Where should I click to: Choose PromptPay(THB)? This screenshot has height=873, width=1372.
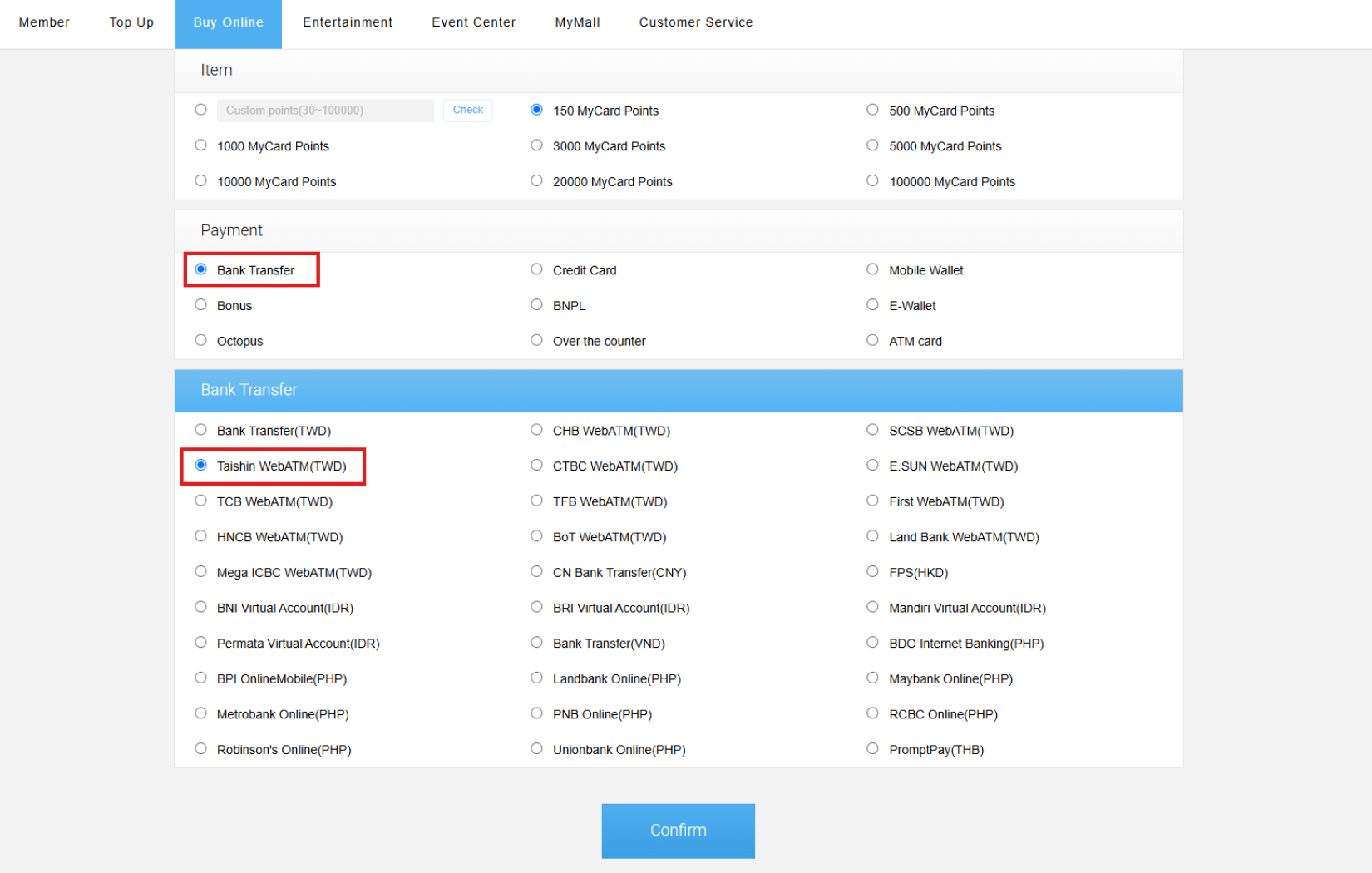pos(872,749)
